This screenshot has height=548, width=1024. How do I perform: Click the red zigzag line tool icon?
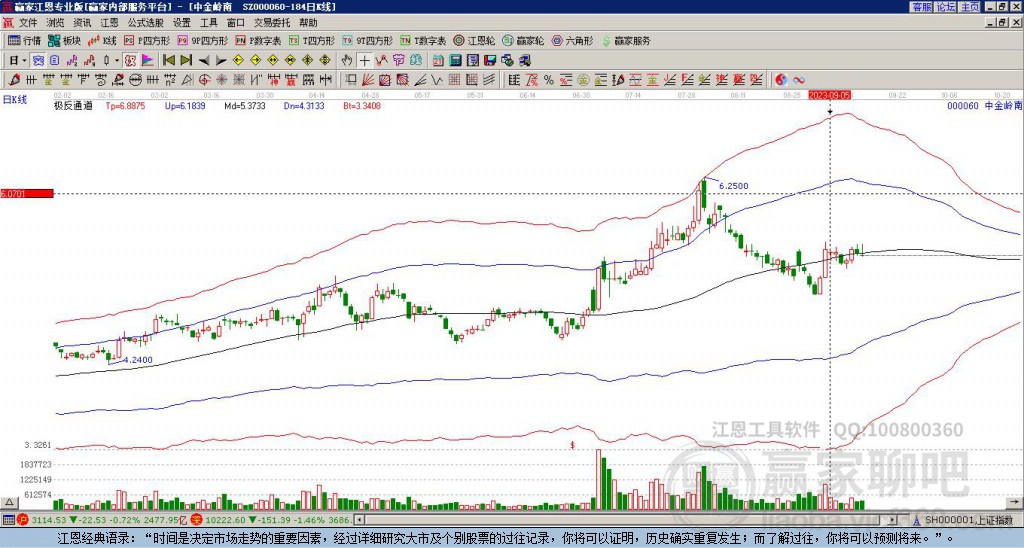point(381,60)
